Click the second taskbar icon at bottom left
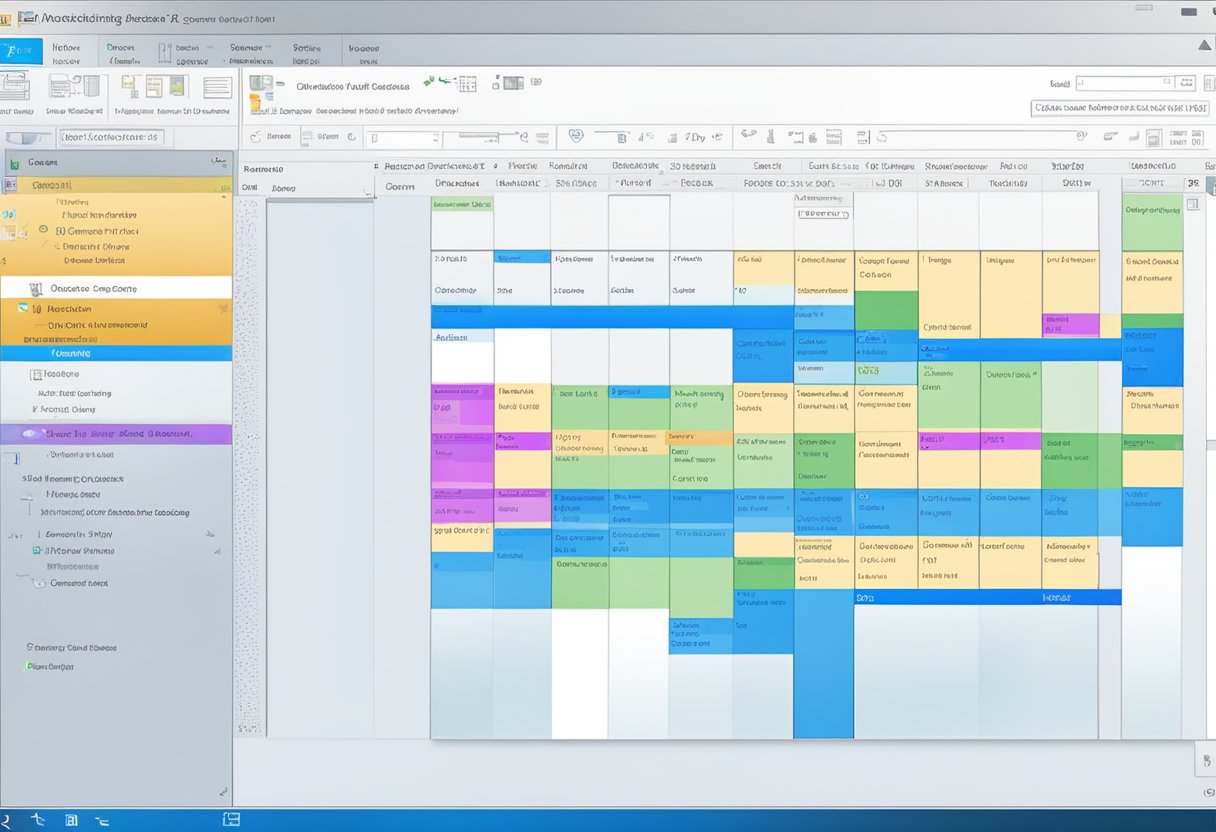 39,820
